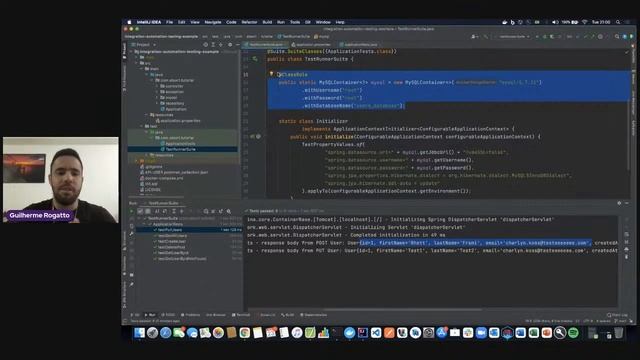640x360 pixels.
Task: Minimize the Run tool window
Action: 627,203
